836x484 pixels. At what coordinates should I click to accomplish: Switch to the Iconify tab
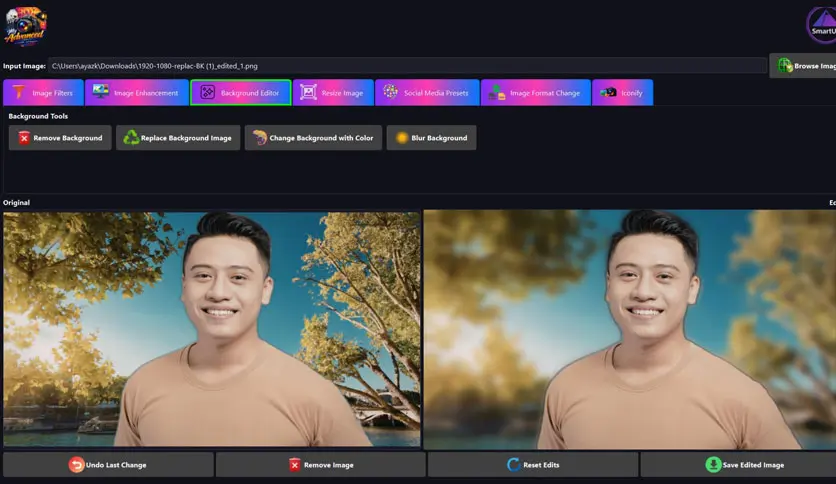622,93
